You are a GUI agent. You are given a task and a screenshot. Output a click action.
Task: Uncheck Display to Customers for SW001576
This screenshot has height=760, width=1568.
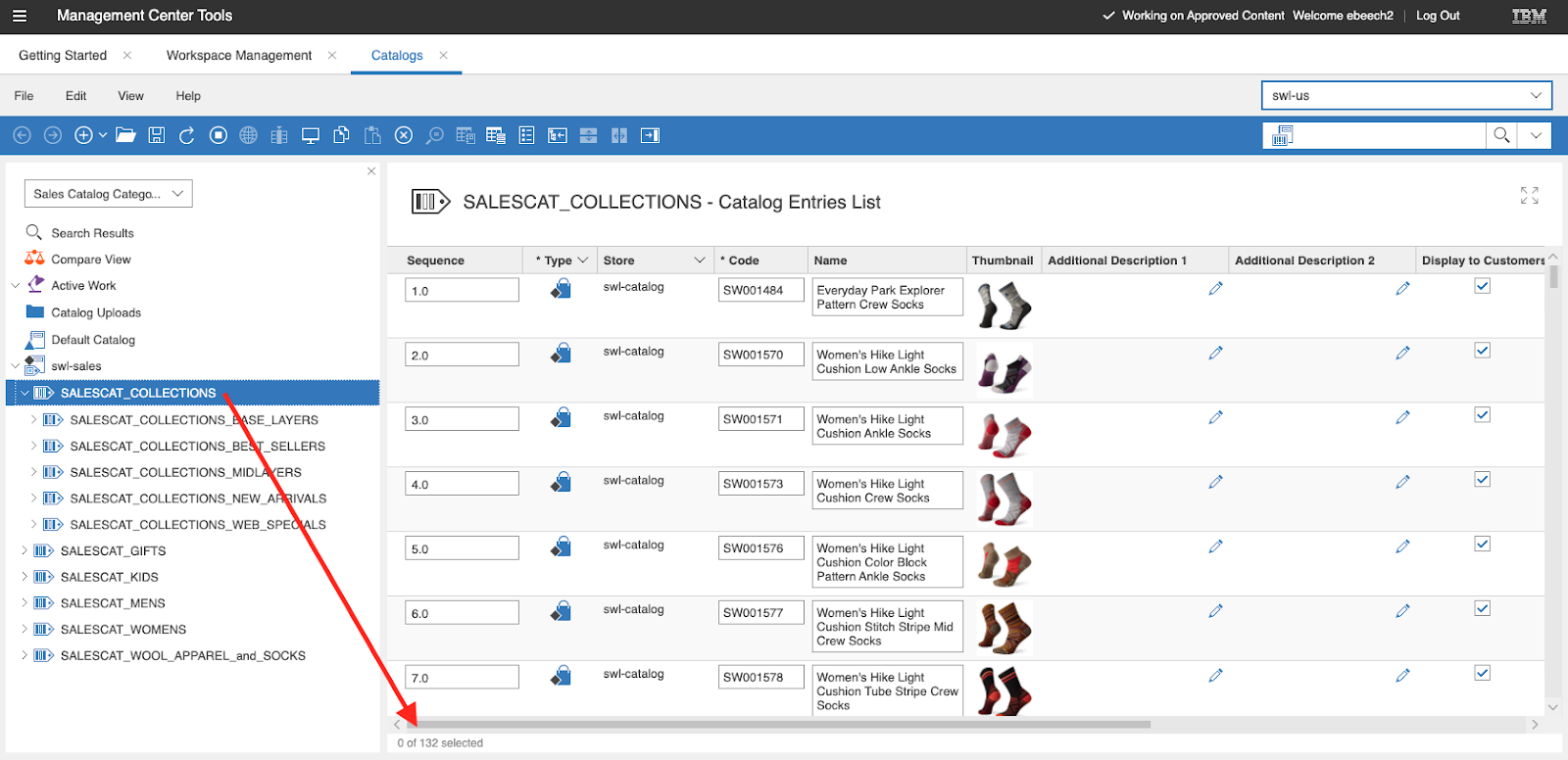1483,545
